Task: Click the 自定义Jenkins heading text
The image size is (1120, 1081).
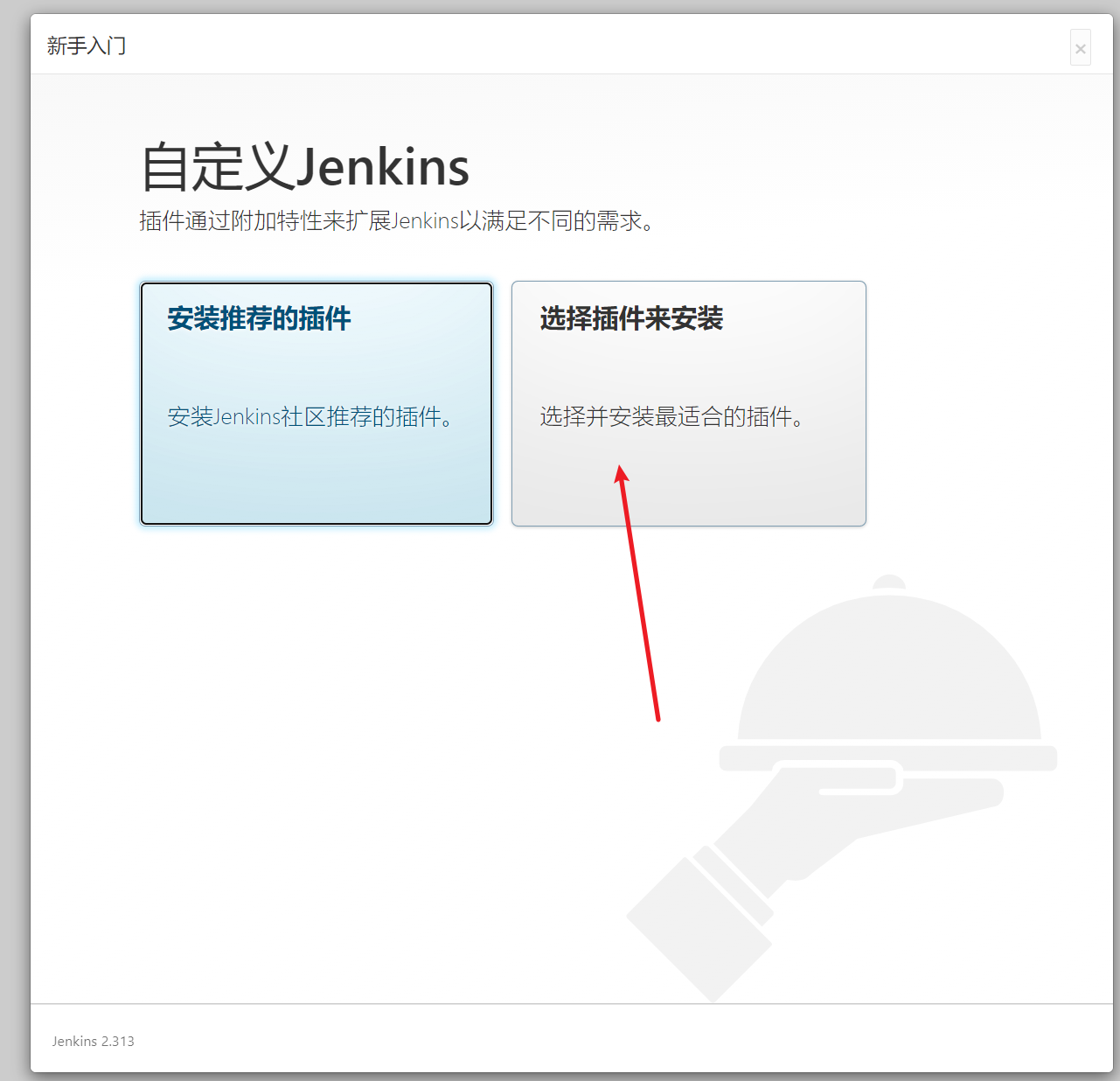Action: (305, 167)
